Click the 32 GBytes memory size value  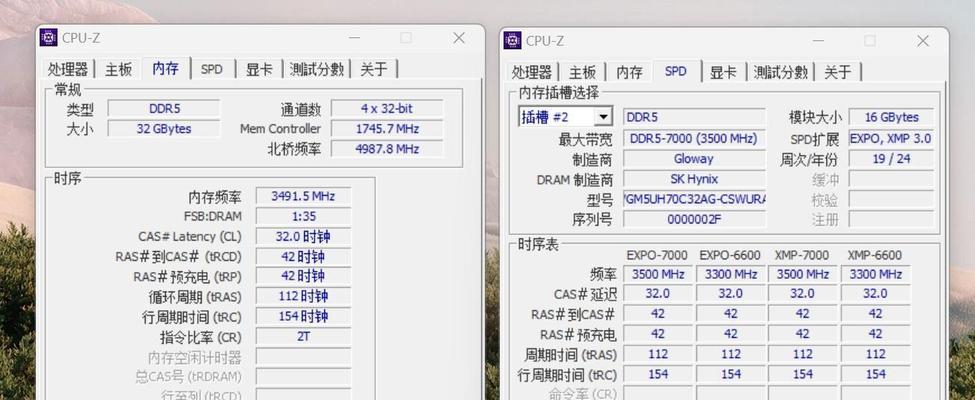point(164,129)
